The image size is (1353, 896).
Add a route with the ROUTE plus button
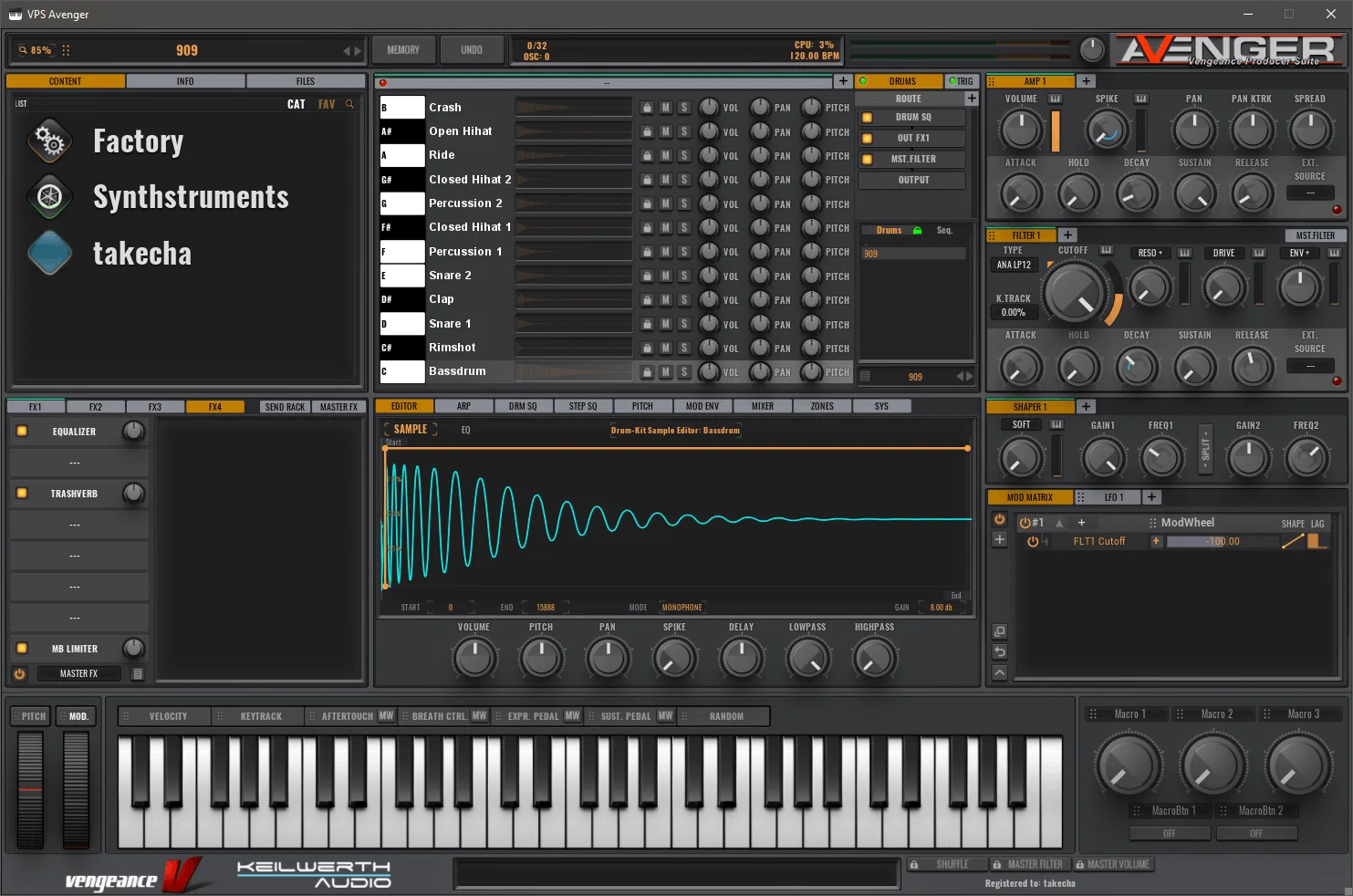point(972,99)
